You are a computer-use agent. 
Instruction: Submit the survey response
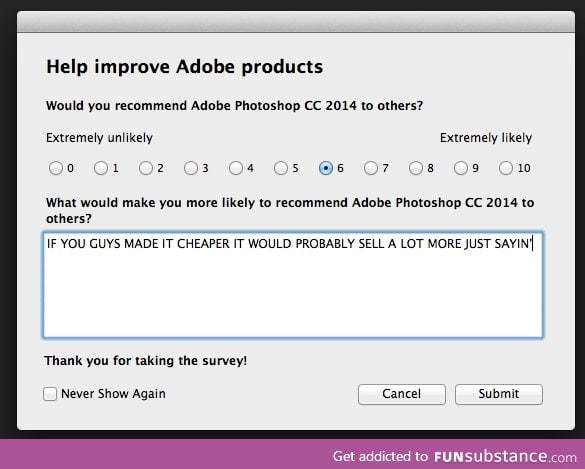[x=499, y=394]
